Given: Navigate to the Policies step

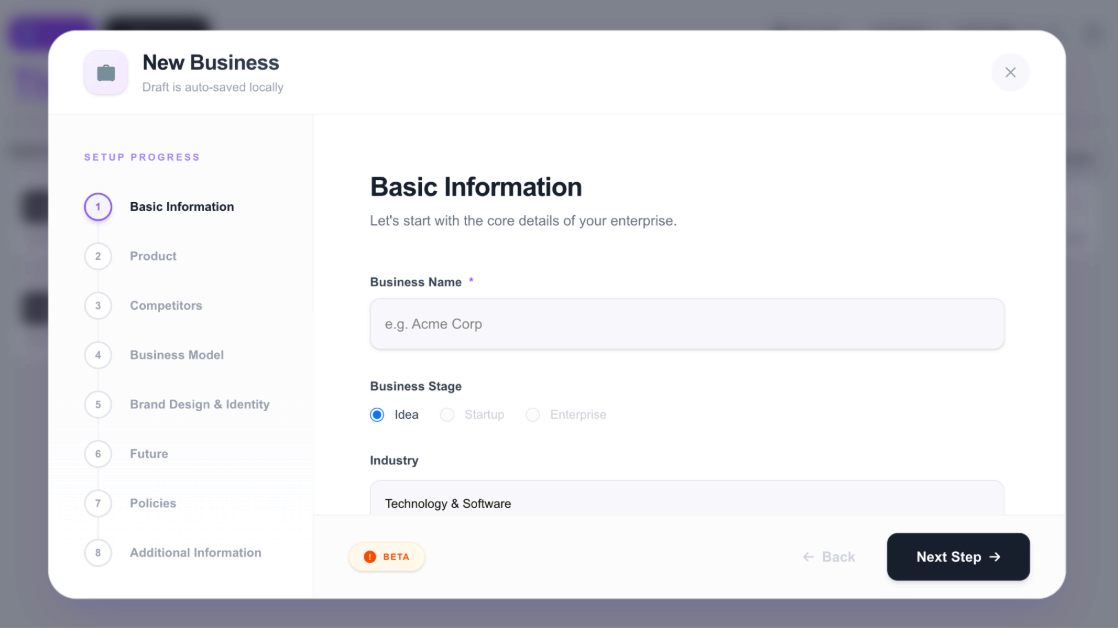Looking at the screenshot, I should tap(153, 503).
